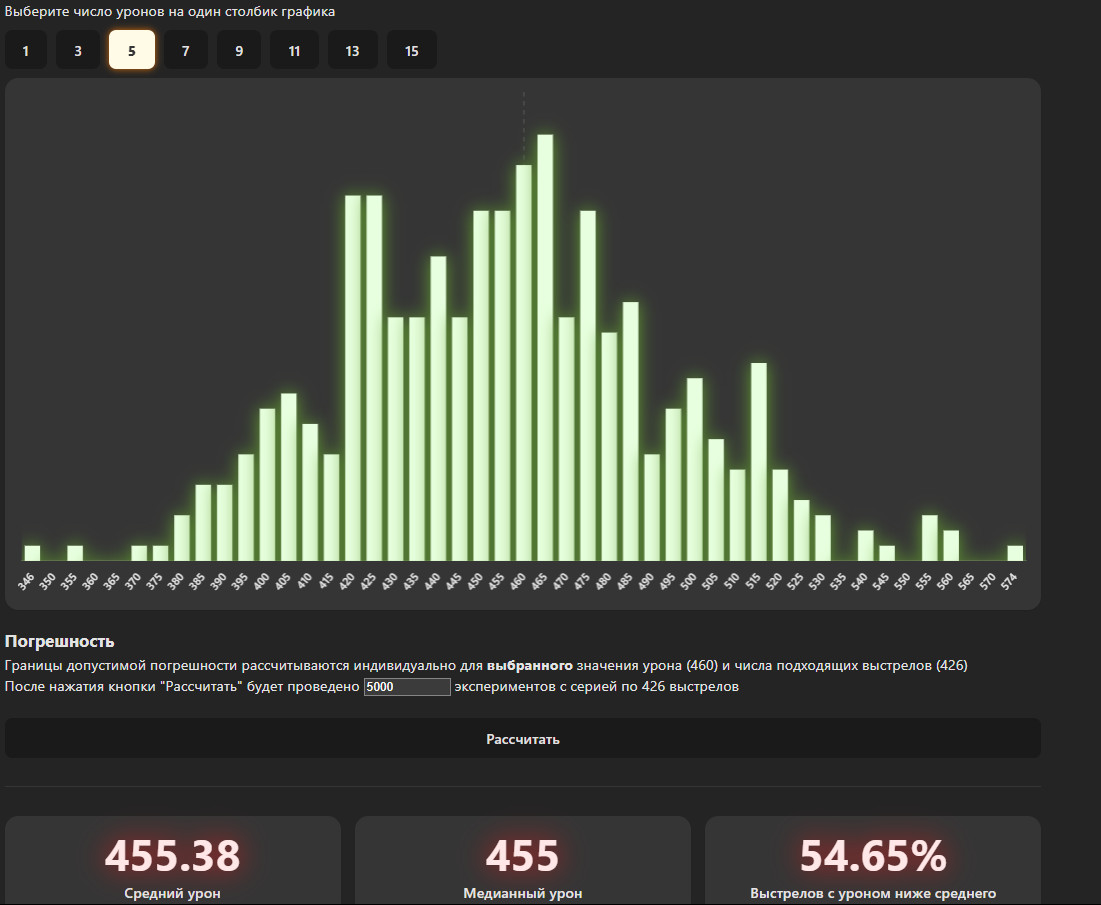Select 3 damage values per column

pos(78,50)
